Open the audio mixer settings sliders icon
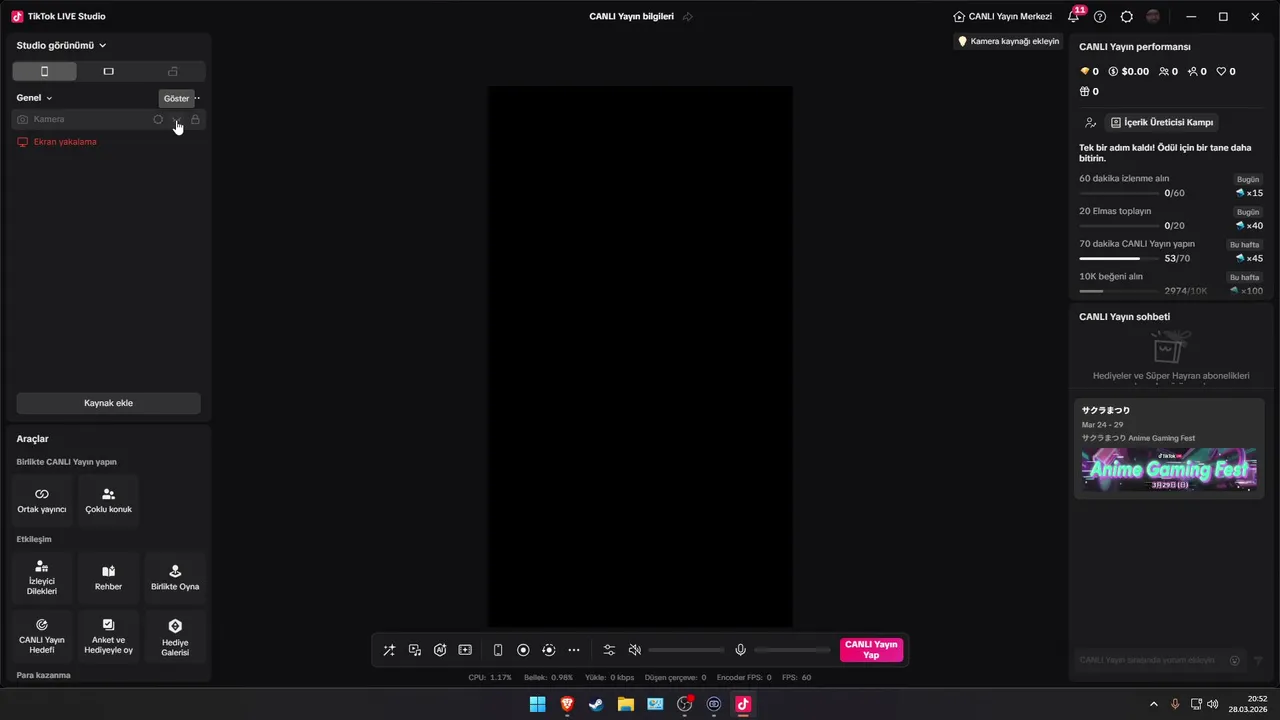1280x720 pixels. (609, 650)
